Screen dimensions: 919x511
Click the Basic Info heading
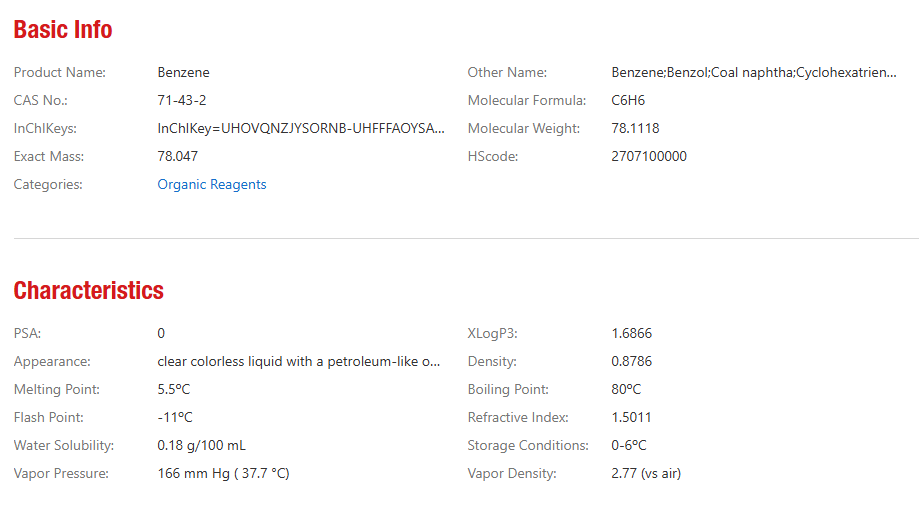coord(63,30)
